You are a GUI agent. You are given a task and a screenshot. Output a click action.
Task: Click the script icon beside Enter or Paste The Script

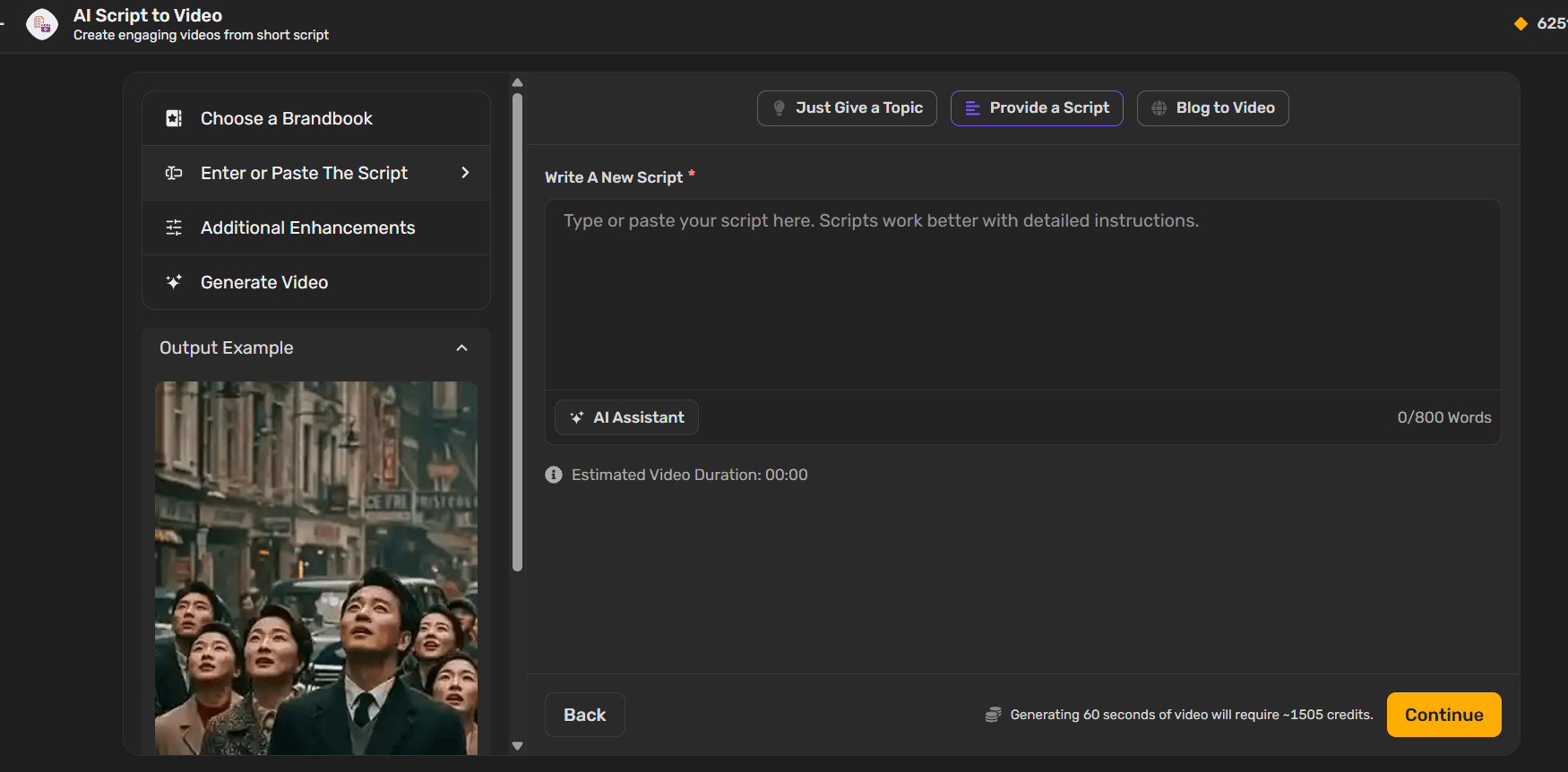[x=174, y=173]
